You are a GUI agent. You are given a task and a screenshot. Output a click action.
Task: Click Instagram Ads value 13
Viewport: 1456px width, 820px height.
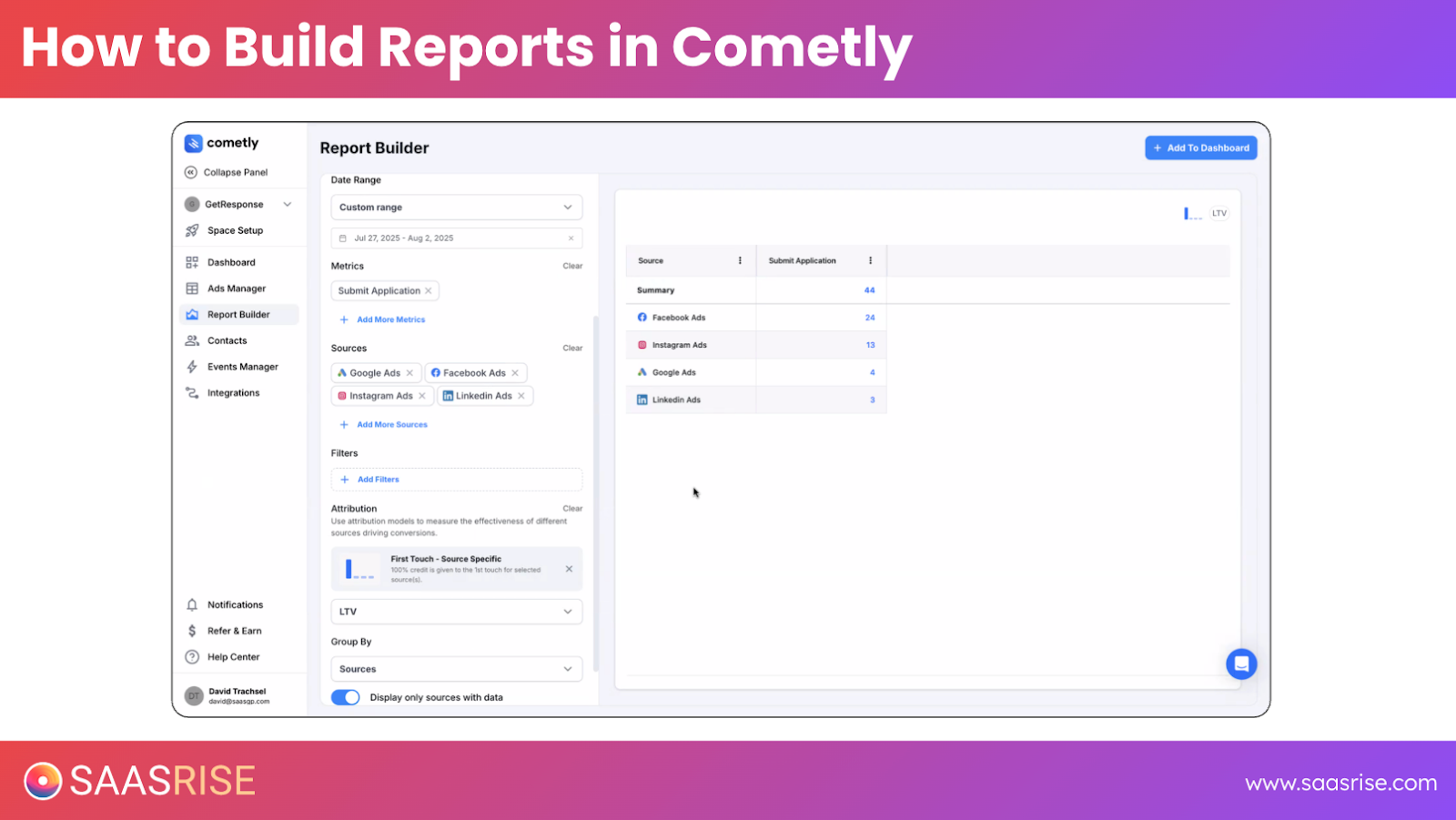[871, 345]
